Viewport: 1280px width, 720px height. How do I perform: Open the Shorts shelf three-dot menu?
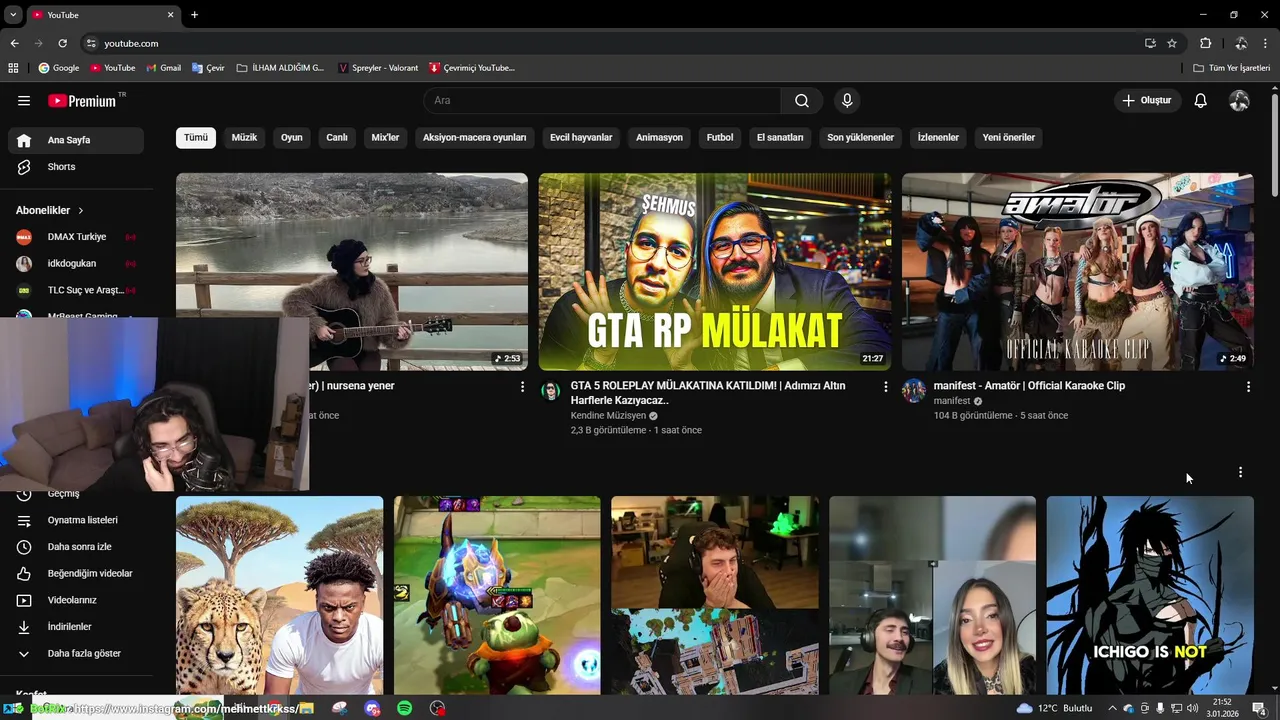point(1240,472)
